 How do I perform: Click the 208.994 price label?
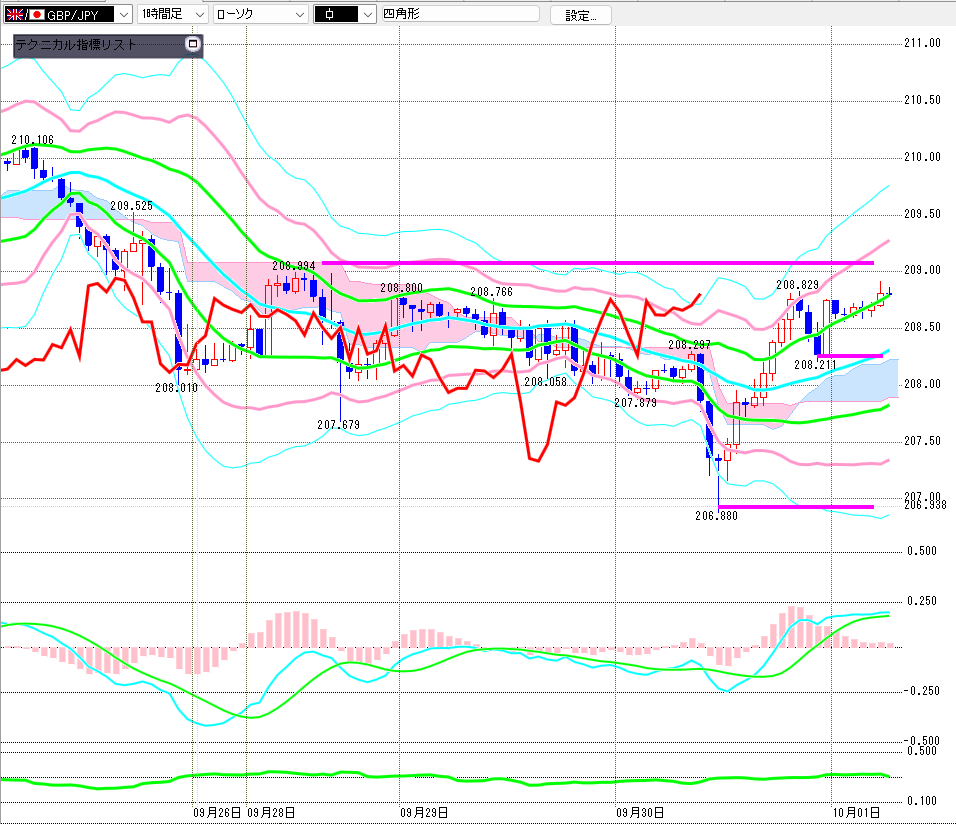(x=294, y=265)
